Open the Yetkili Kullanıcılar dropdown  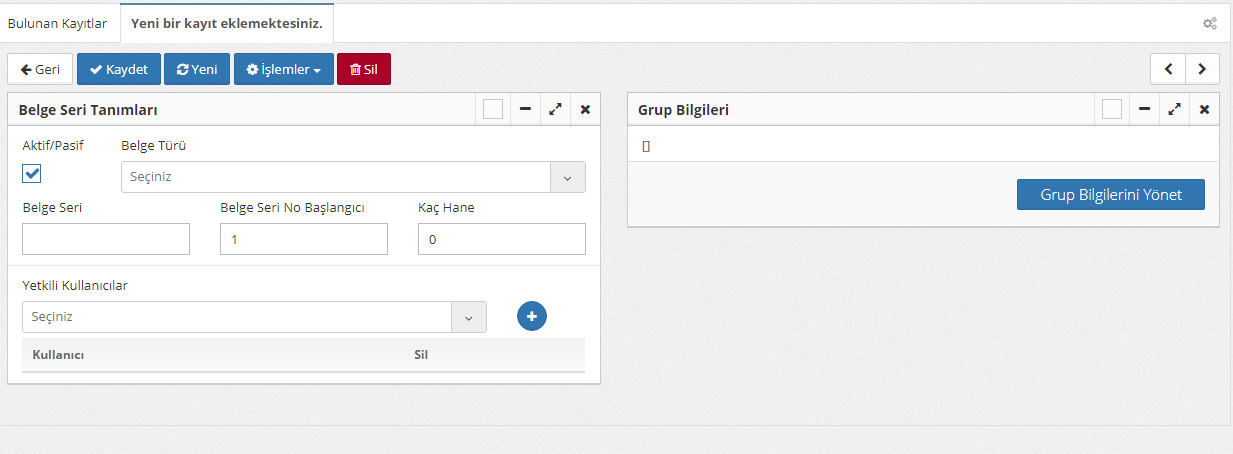click(x=254, y=317)
